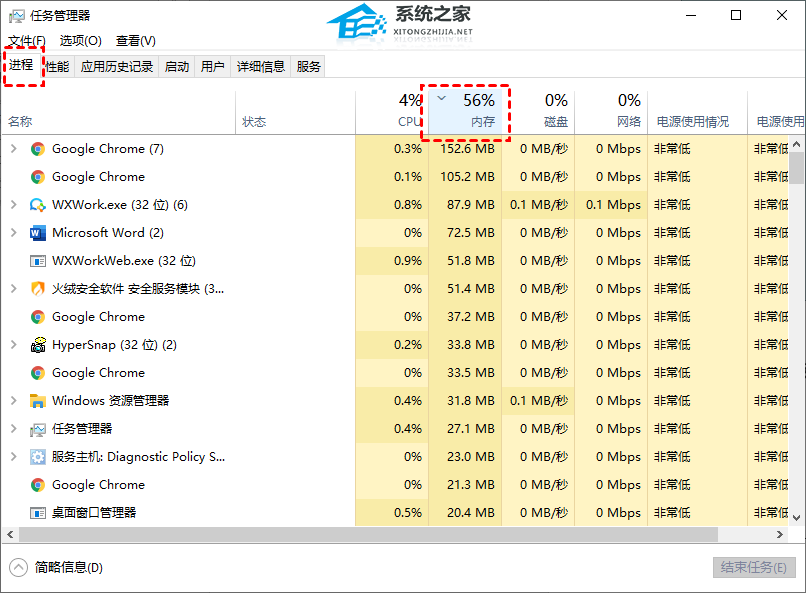806x593 pixels.
Task: Click the 72.5 MB memory value
Action: coord(470,233)
